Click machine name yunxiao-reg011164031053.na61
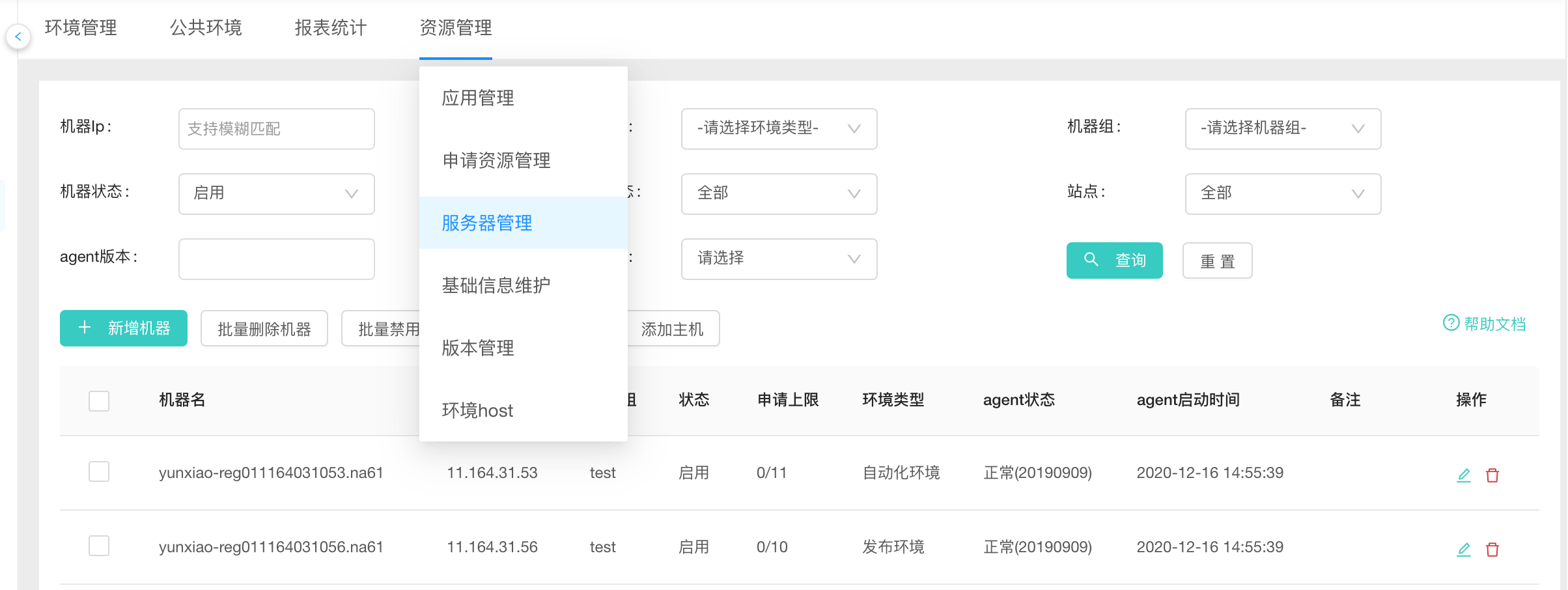 pos(271,473)
